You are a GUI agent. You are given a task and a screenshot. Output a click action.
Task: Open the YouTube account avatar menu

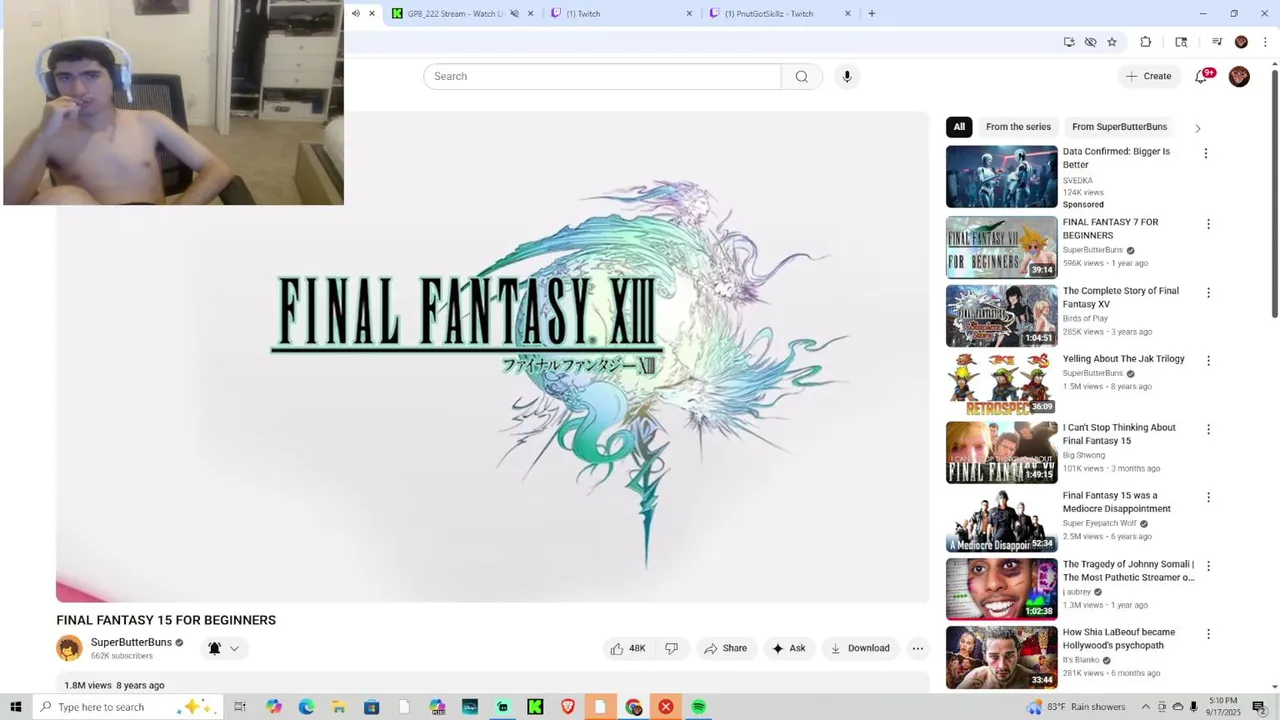1239,76
